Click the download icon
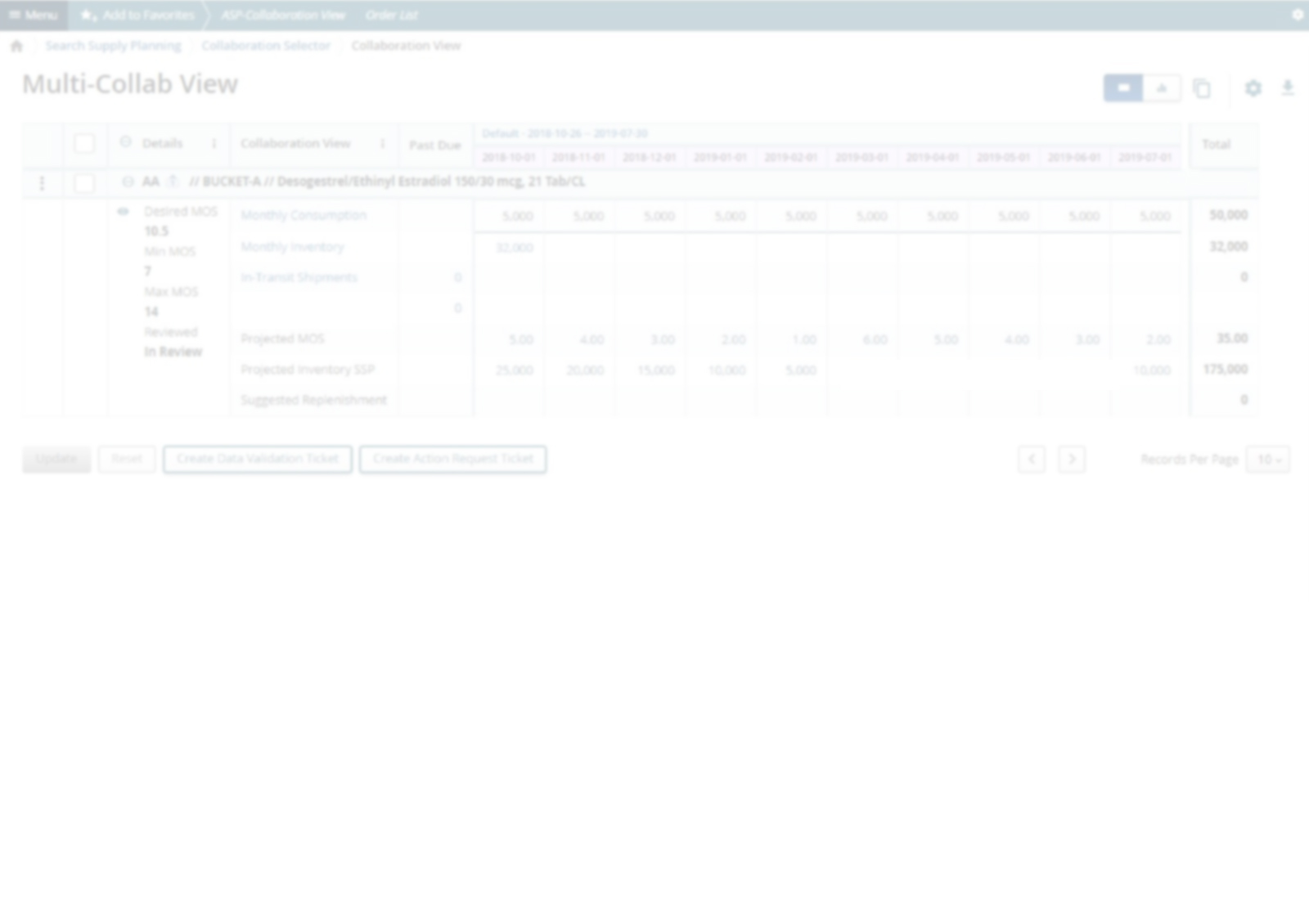 click(x=1288, y=88)
